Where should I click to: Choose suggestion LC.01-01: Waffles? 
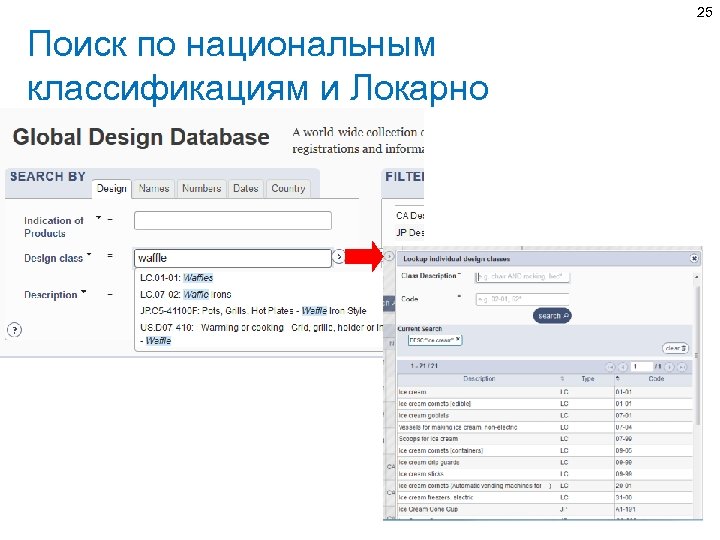[177, 278]
